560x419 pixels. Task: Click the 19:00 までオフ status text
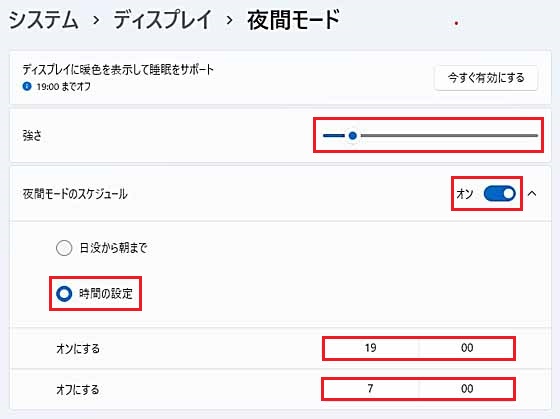click(x=64, y=86)
